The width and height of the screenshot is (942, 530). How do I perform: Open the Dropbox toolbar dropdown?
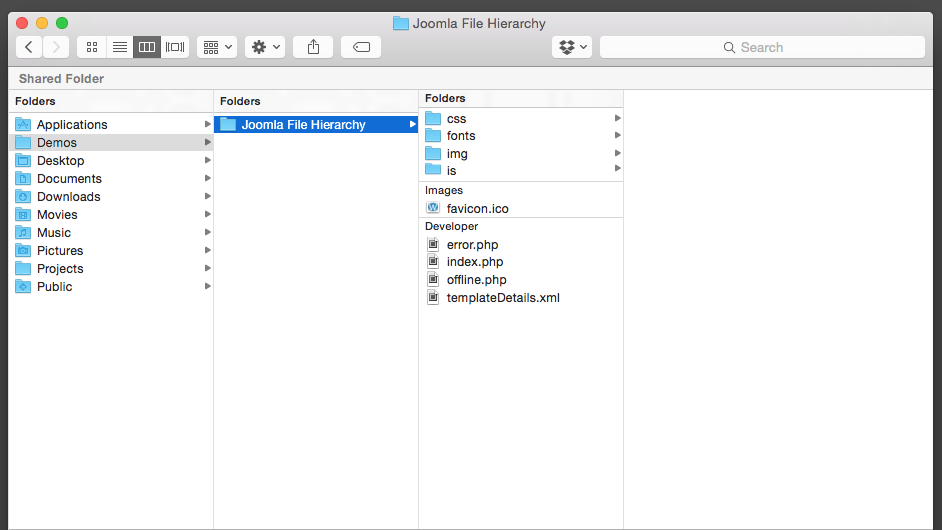coord(571,47)
